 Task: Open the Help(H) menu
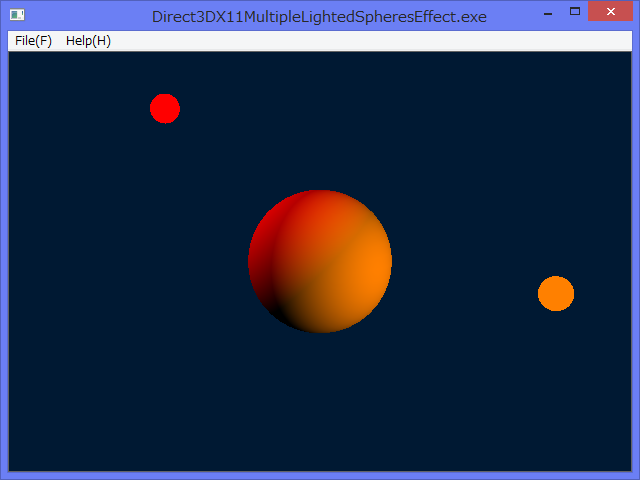click(88, 41)
